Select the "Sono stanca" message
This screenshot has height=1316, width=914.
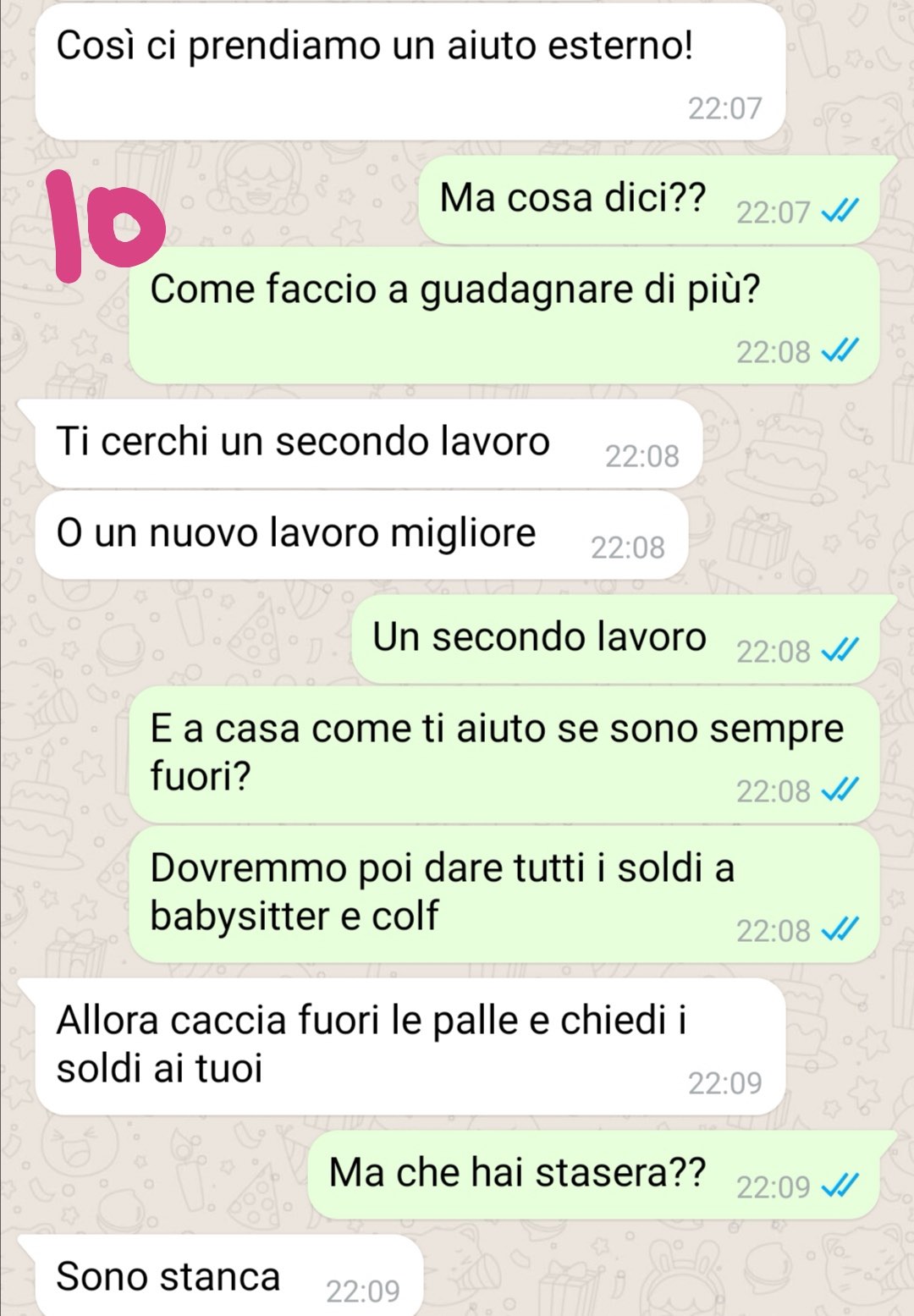click(x=220, y=1276)
